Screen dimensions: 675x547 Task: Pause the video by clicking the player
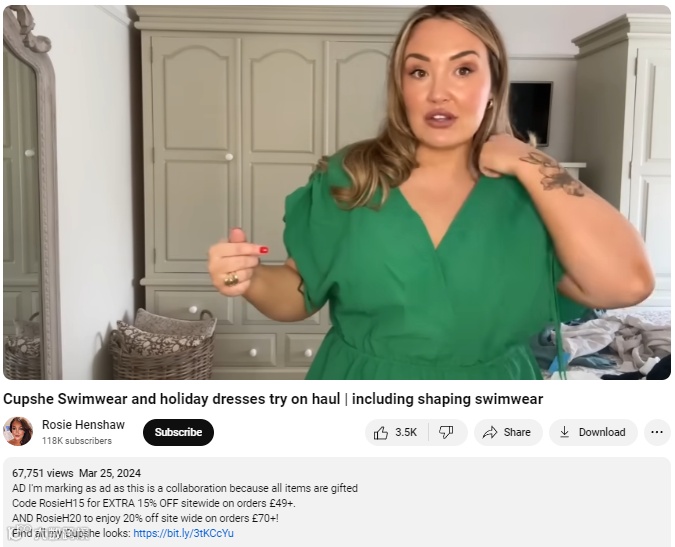337,192
